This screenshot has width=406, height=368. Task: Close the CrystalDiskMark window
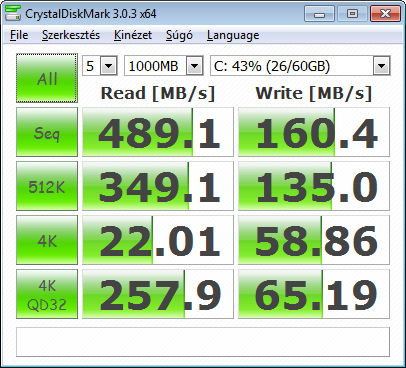385,14
